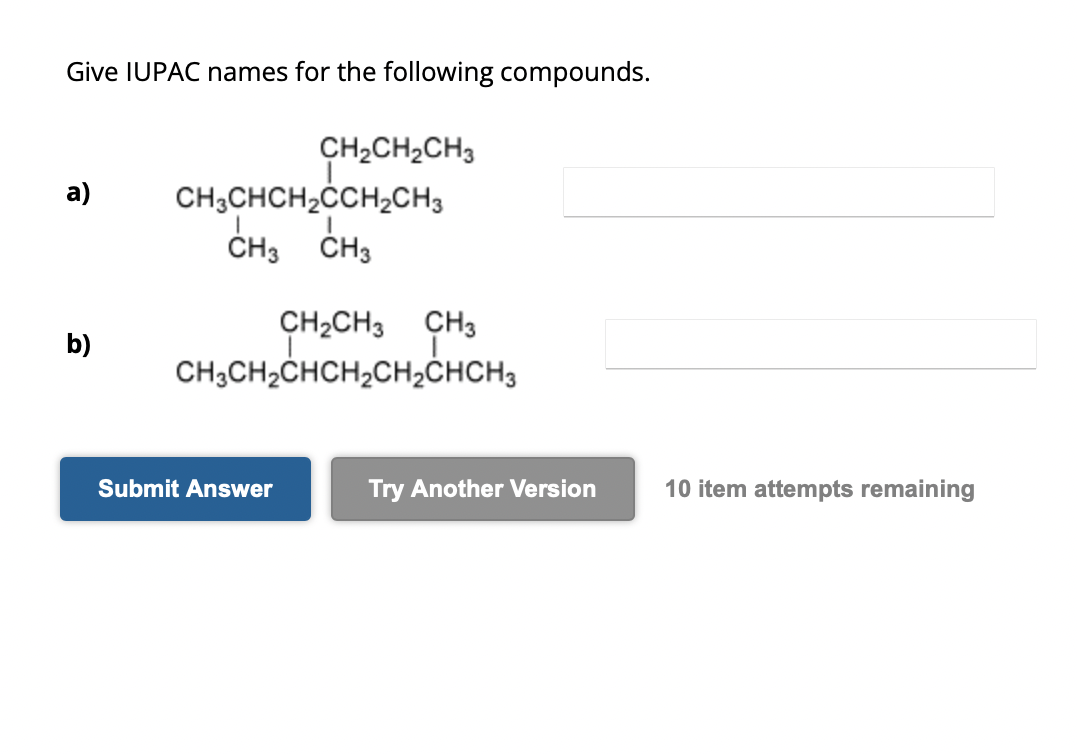
Task: Click the gray Try Another Version button
Action: [482, 489]
